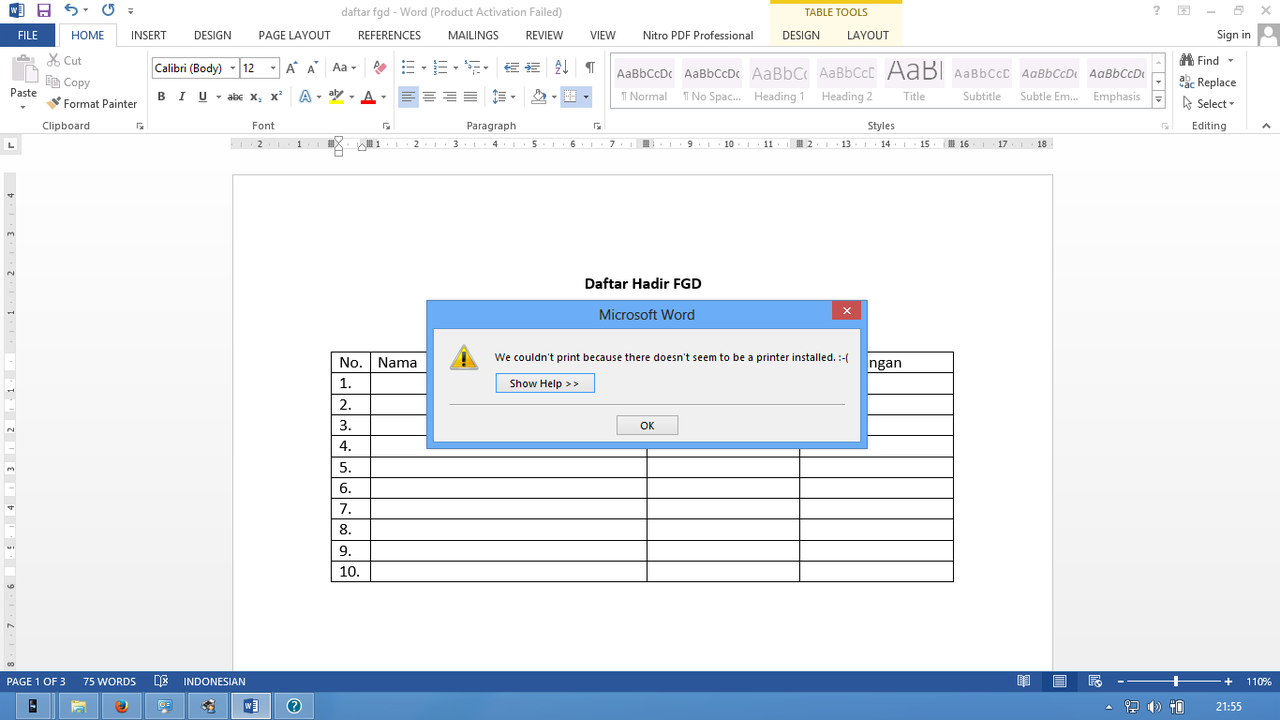Expand the Styles gallery

(1158, 100)
